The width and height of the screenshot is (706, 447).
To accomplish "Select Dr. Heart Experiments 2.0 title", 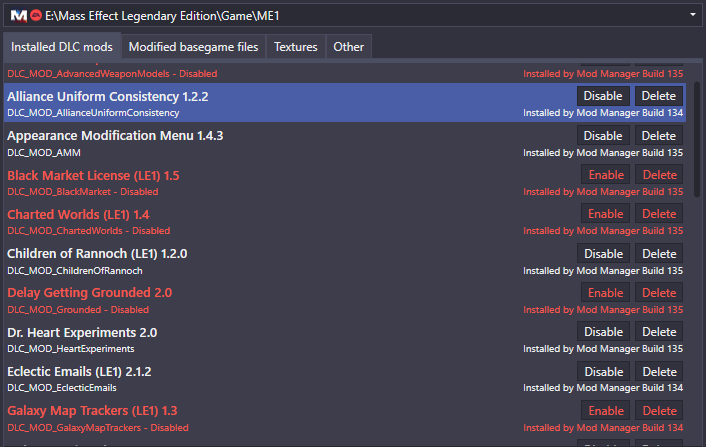I will click(x=82, y=333).
